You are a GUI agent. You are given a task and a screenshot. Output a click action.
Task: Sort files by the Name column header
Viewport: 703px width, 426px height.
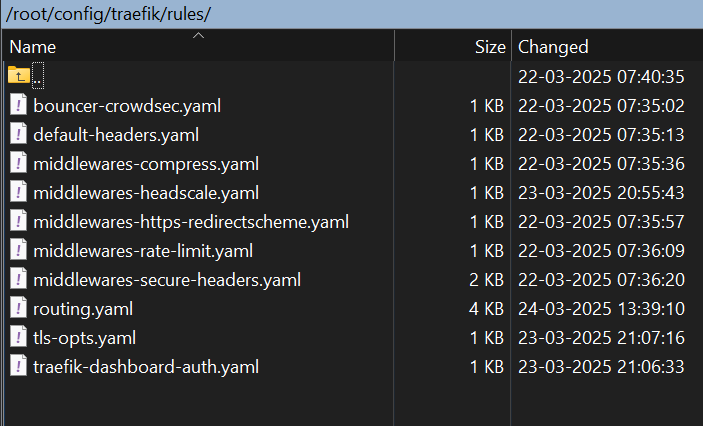198,47
